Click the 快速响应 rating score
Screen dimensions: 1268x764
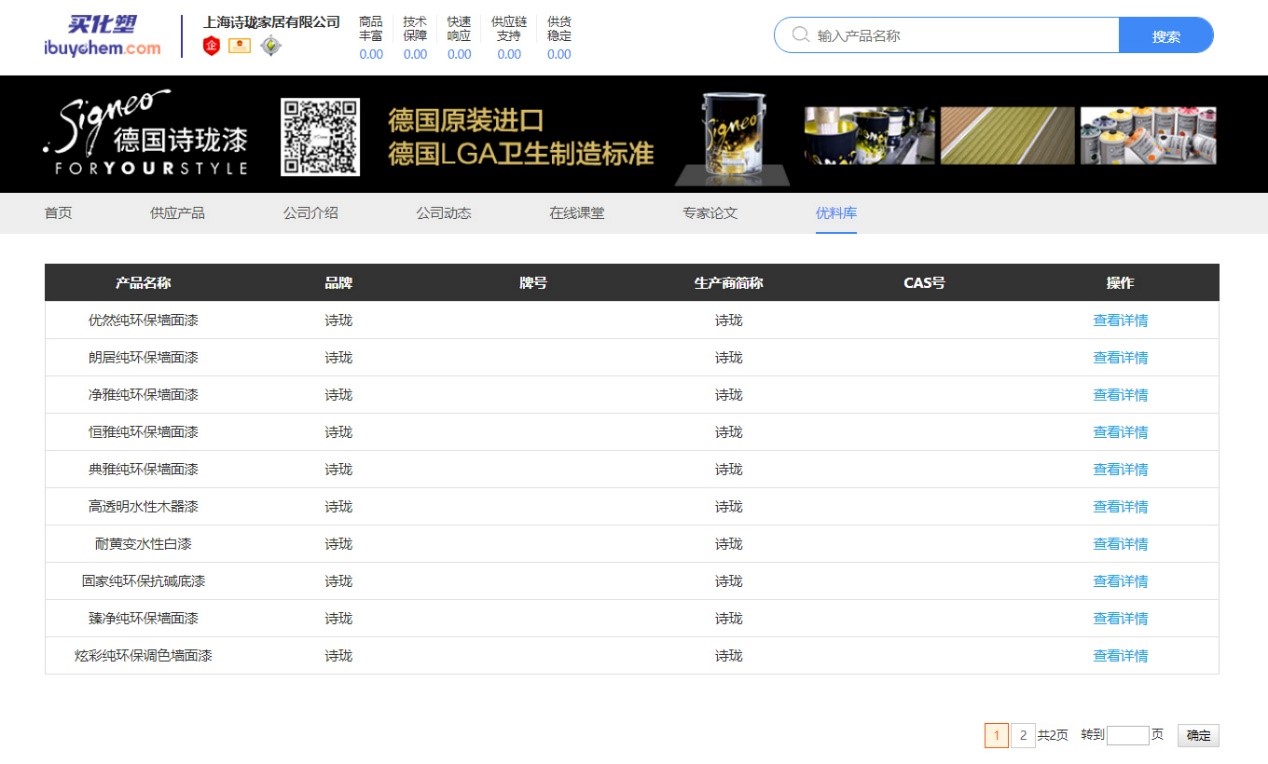(x=459, y=55)
